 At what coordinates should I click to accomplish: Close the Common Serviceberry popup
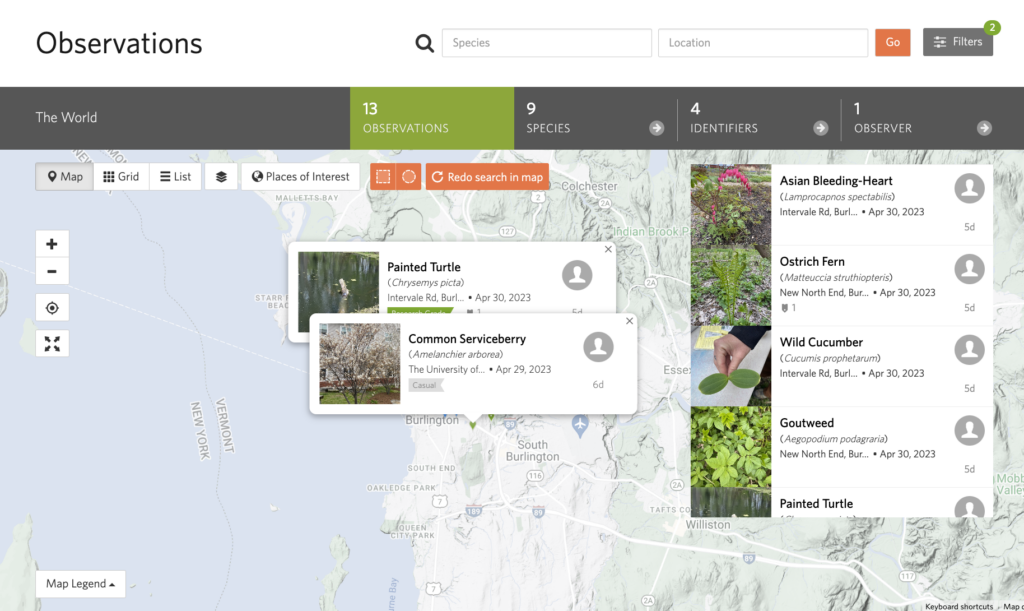[x=629, y=321]
